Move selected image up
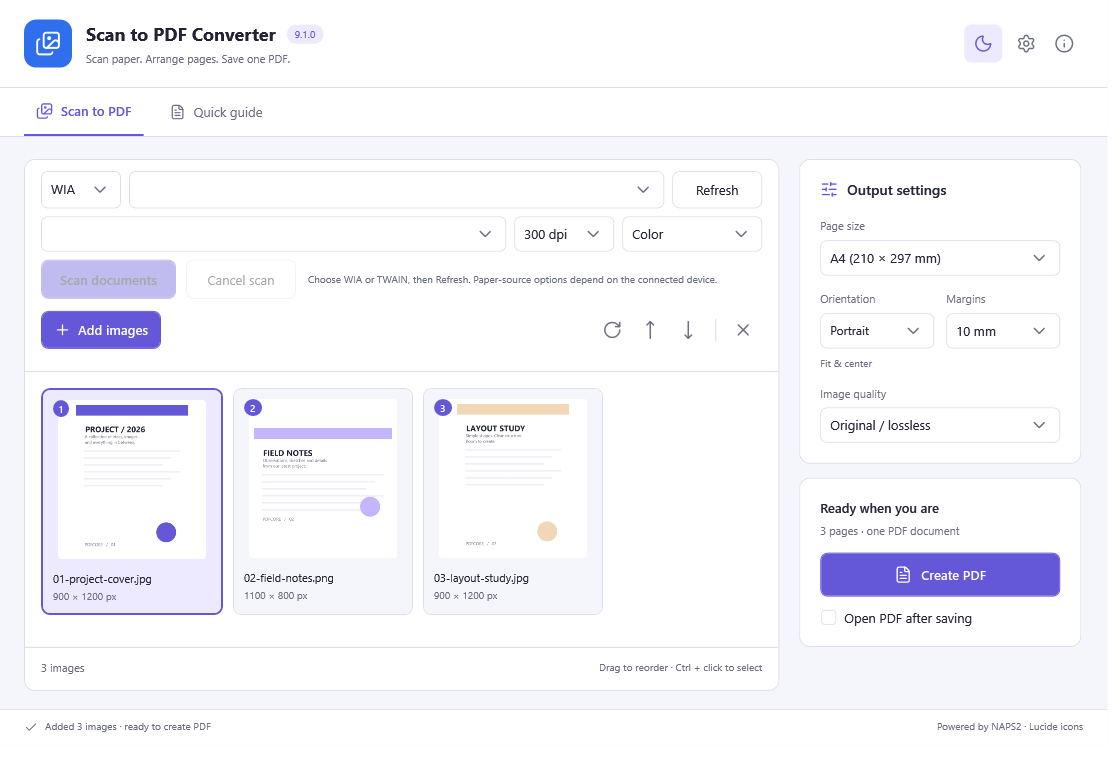 pyautogui.click(x=650, y=330)
